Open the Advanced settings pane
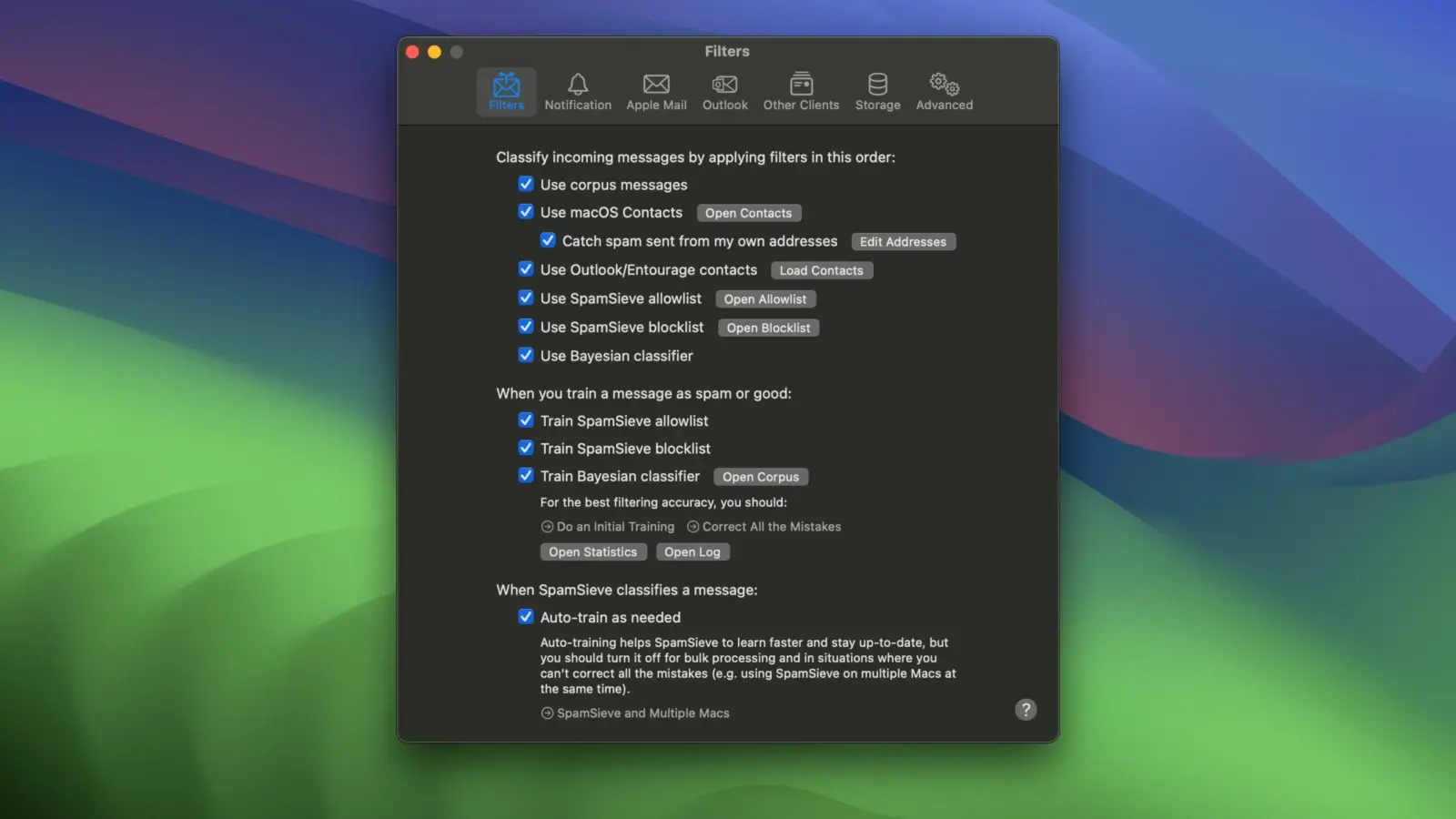Viewport: 1456px width, 819px height. (943, 91)
